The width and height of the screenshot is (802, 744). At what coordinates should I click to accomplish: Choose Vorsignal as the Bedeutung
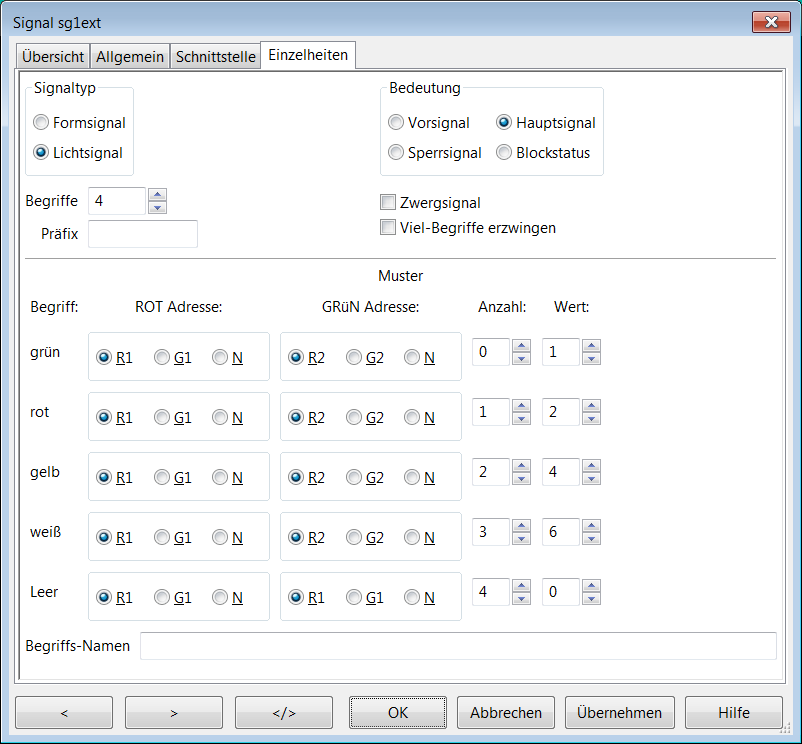coord(396,123)
